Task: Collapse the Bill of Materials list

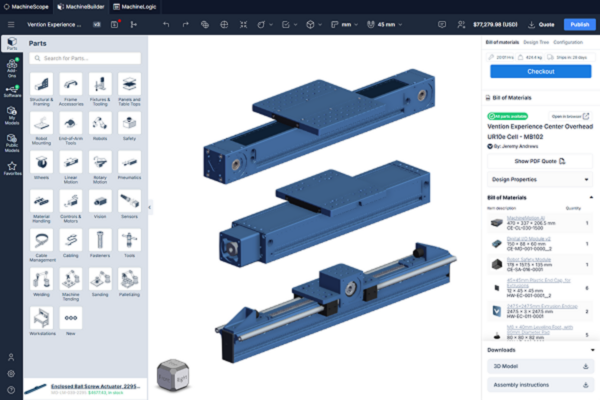Action: click(x=590, y=197)
